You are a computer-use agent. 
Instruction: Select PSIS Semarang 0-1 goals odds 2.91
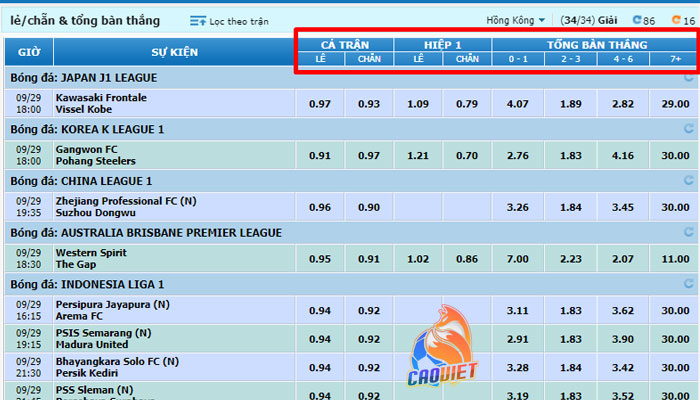(x=518, y=339)
